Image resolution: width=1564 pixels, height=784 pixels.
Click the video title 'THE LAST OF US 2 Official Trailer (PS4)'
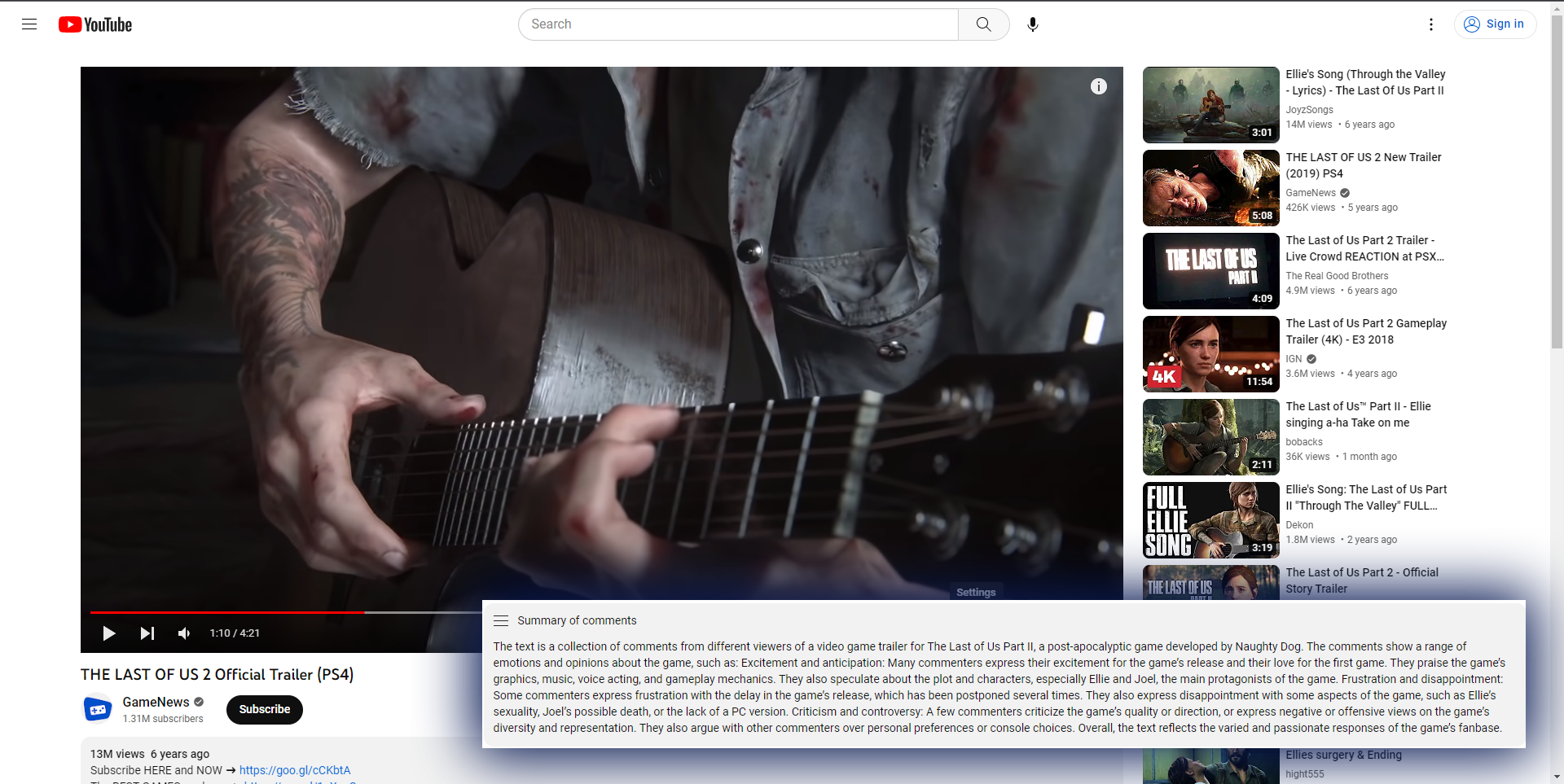click(217, 674)
